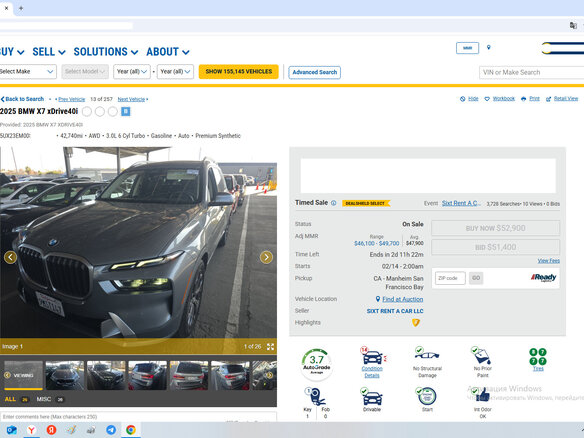Open the Sixt Rent A C... event link
Screen dimensions: 584x438
tap(461, 203)
